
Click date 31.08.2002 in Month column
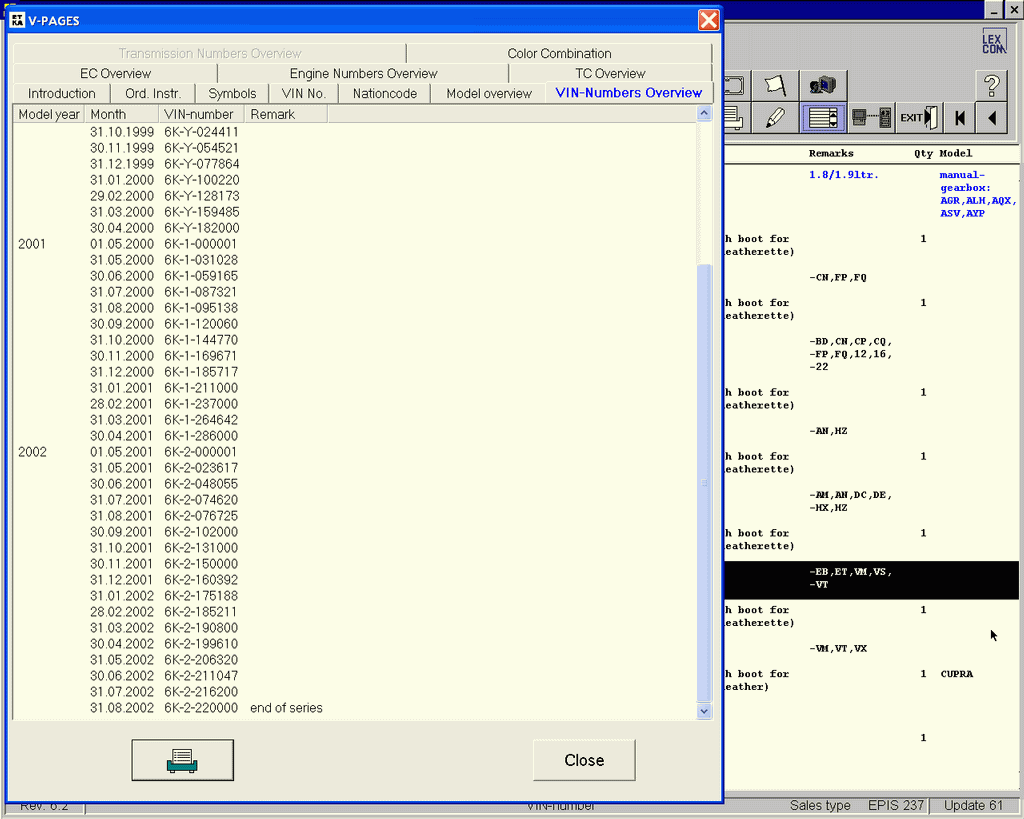[122, 708]
